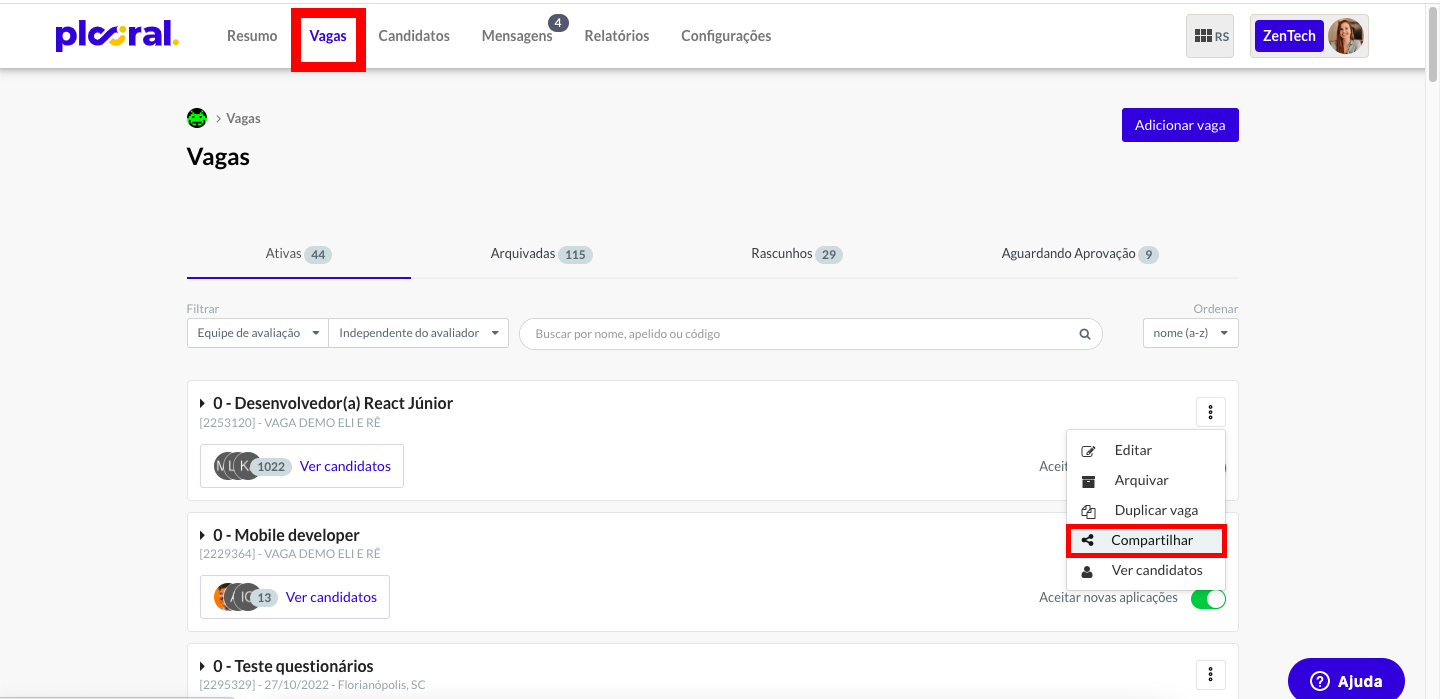Click the Ativas count badge 44
Image resolution: width=1440 pixels, height=699 pixels.
pyautogui.click(x=319, y=255)
